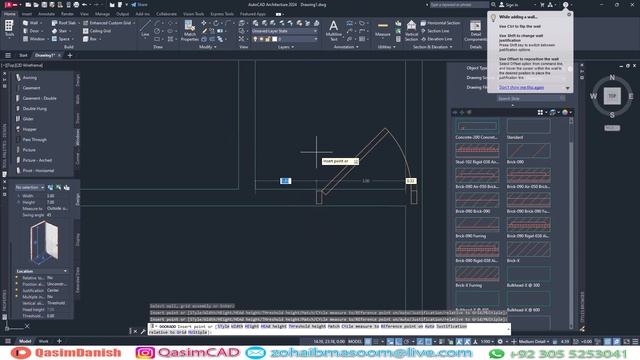Select the Enhanced Custom Grid tool

tap(108, 23)
